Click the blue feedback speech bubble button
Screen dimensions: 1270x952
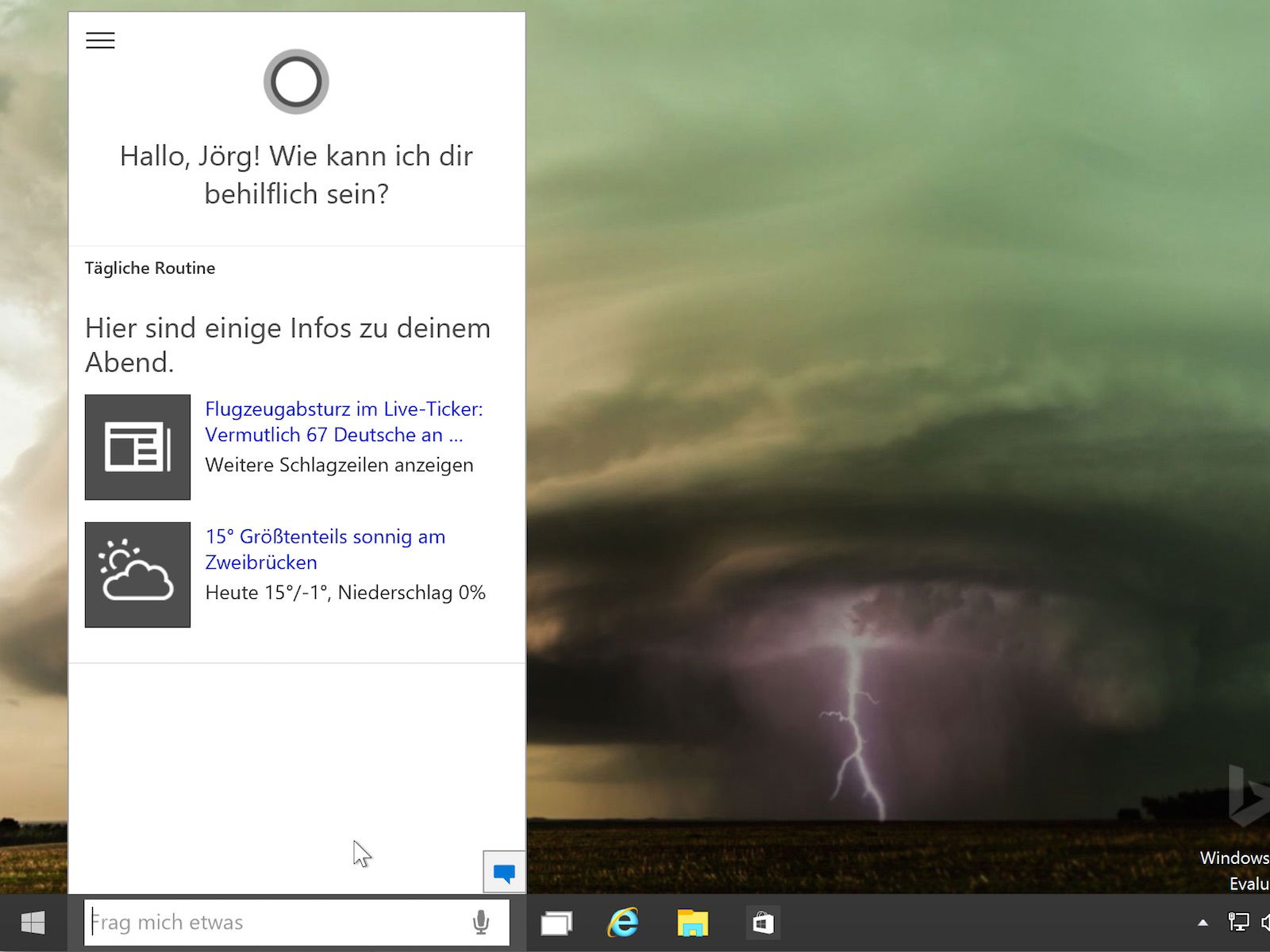pyautogui.click(x=504, y=873)
